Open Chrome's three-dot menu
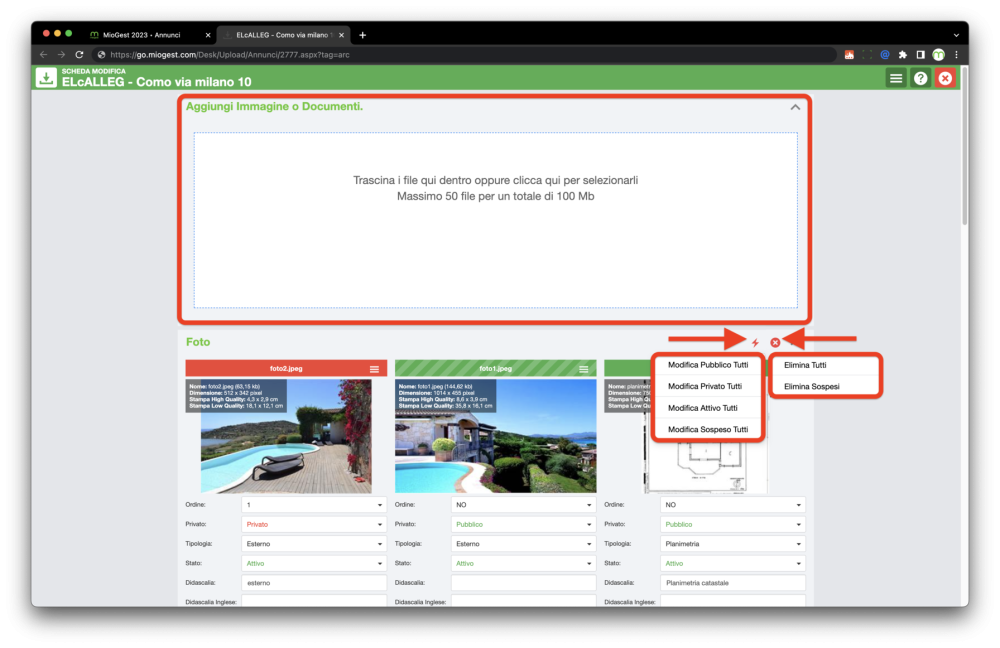 pos(956,55)
